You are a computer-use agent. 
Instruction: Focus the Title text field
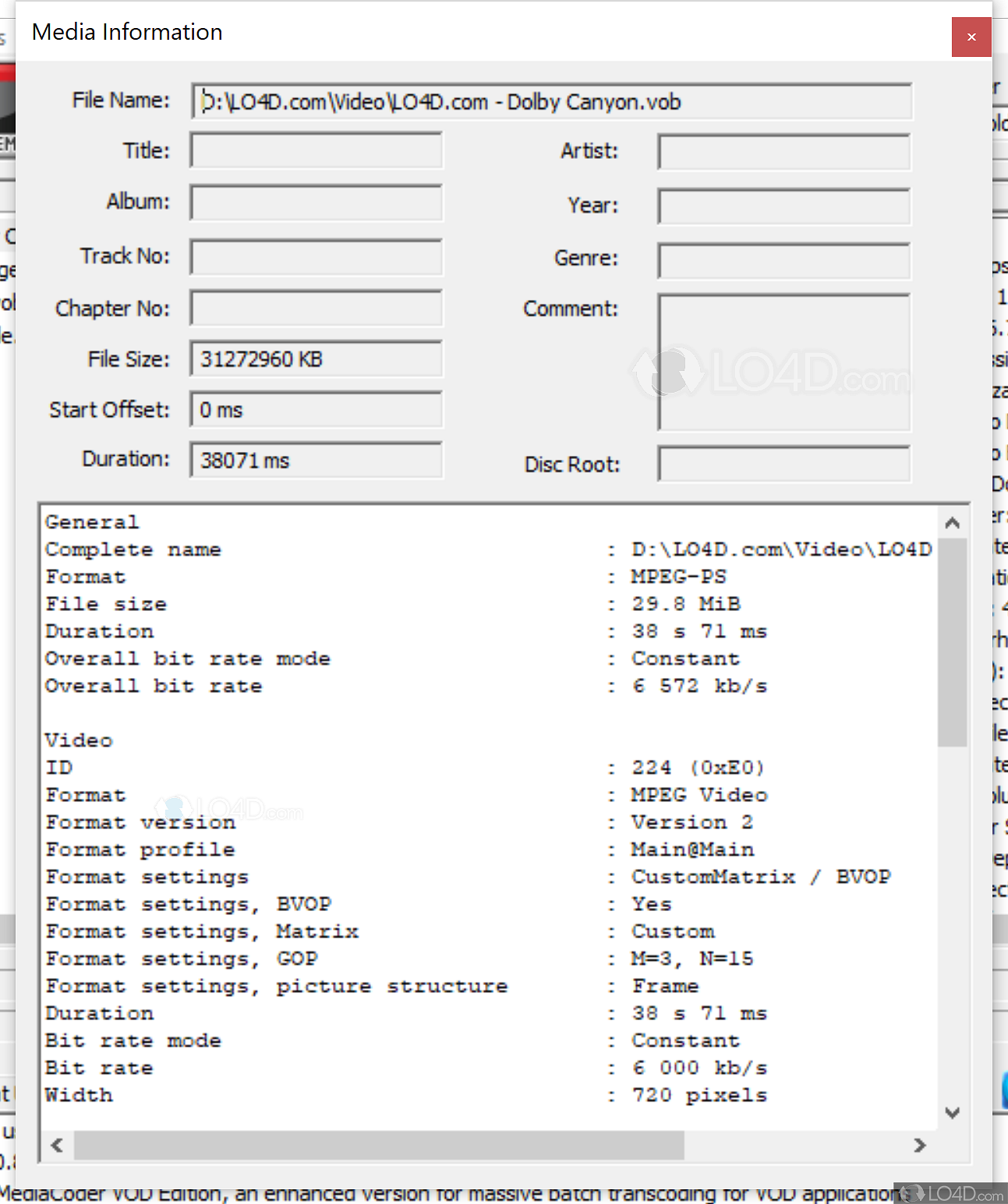(316, 150)
